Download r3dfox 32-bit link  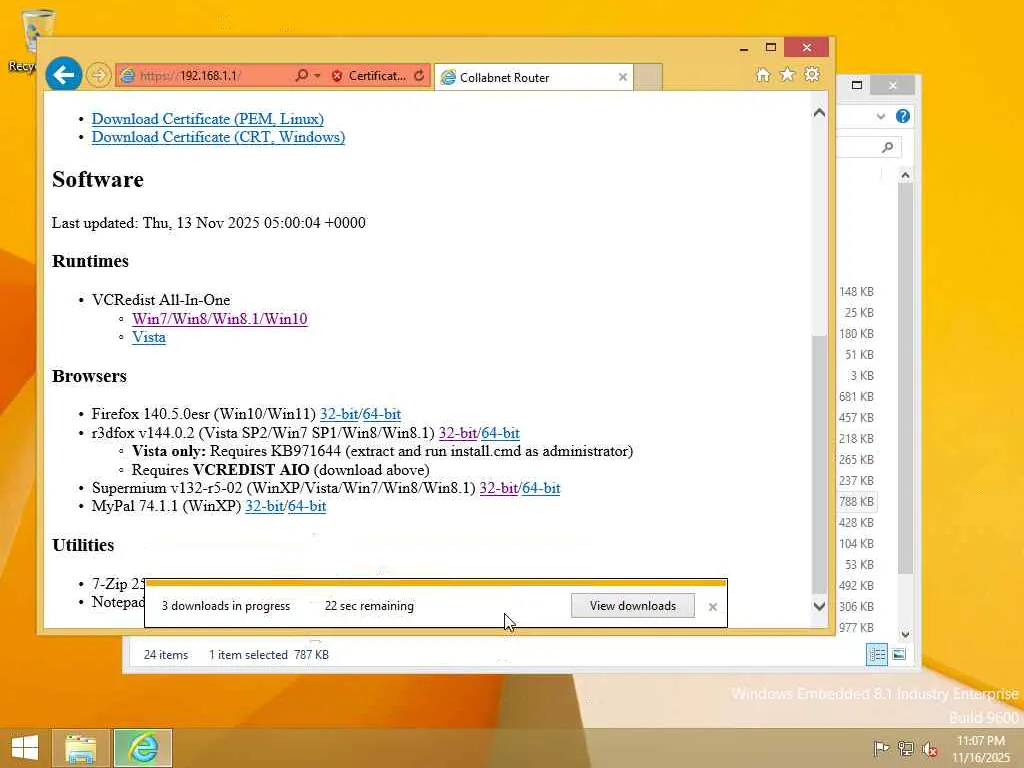(x=458, y=433)
